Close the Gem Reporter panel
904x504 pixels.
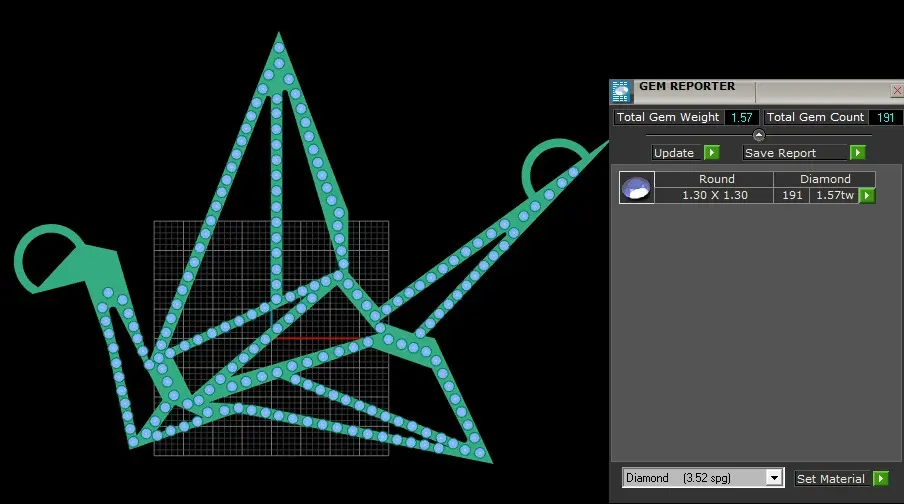897,91
